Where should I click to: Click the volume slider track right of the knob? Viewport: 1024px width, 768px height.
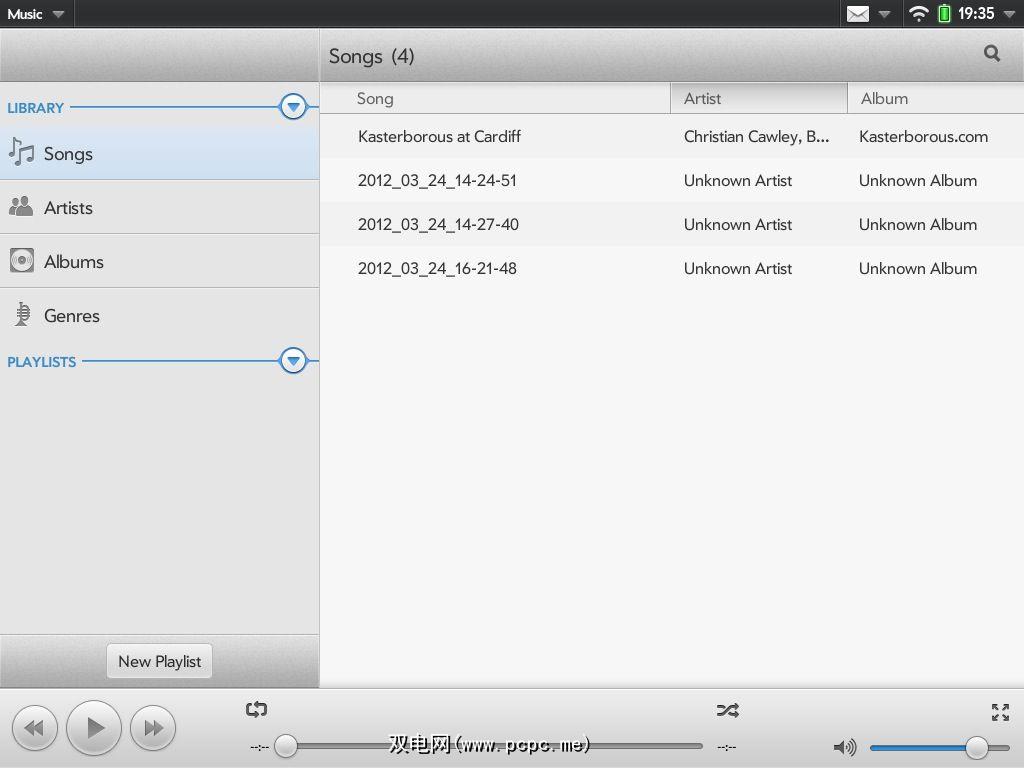pyautogui.click(x=1000, y=747)
